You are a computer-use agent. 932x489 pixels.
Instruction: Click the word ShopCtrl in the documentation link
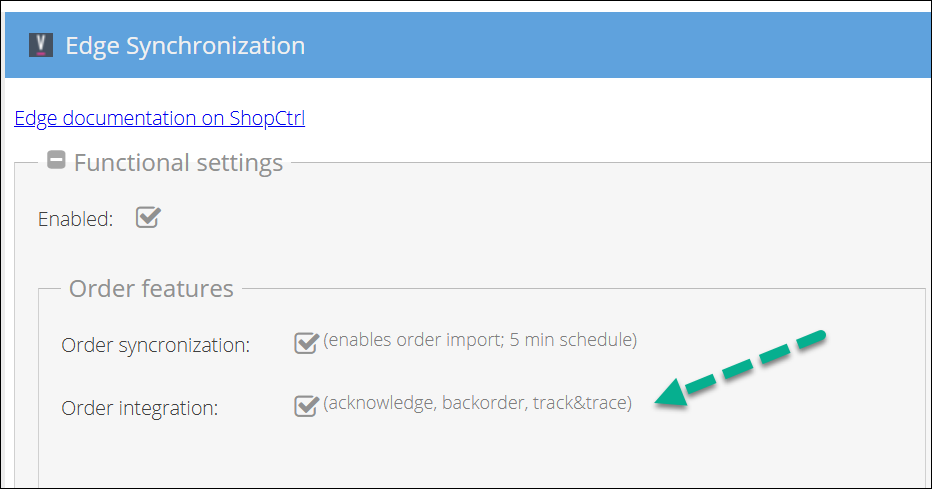[x=267, y=118]
